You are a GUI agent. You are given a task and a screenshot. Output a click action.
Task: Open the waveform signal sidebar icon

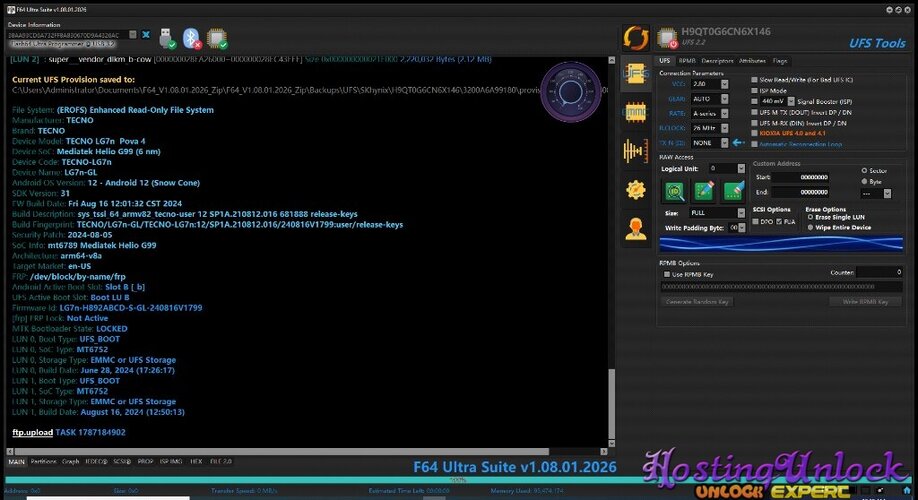636,151
